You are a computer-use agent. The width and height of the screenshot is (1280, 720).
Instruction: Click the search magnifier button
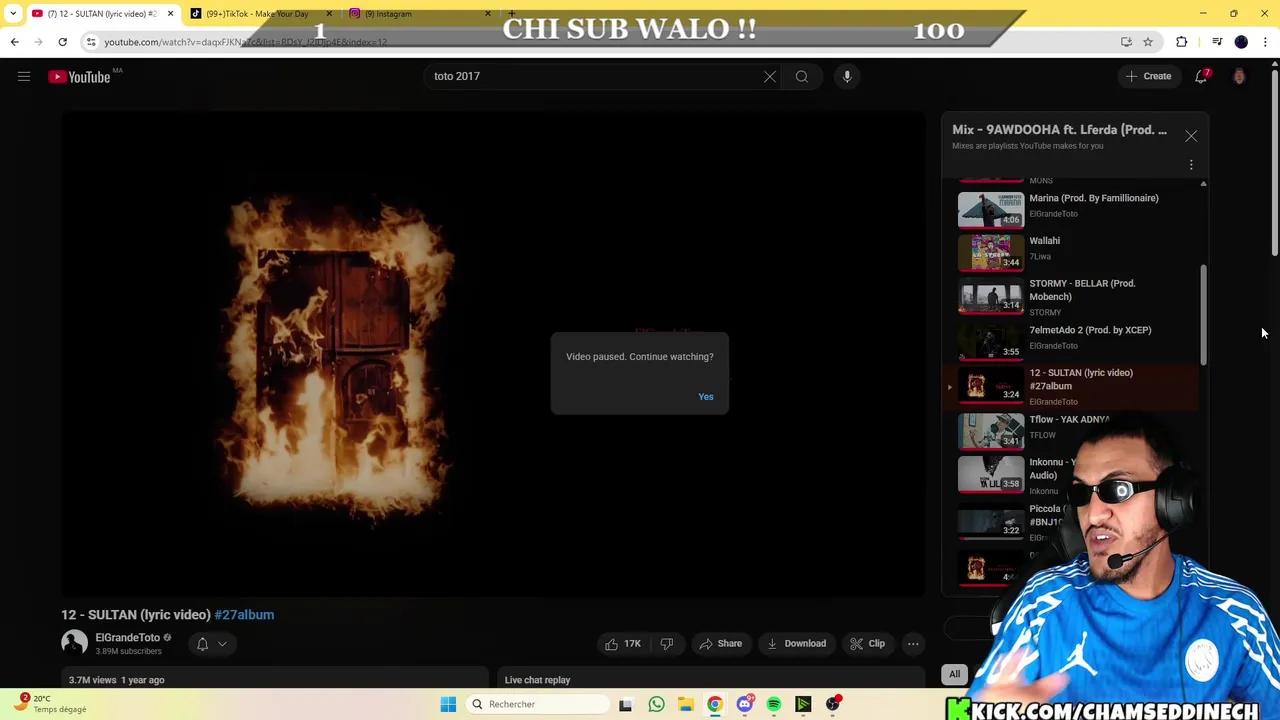tap(802, 76)
